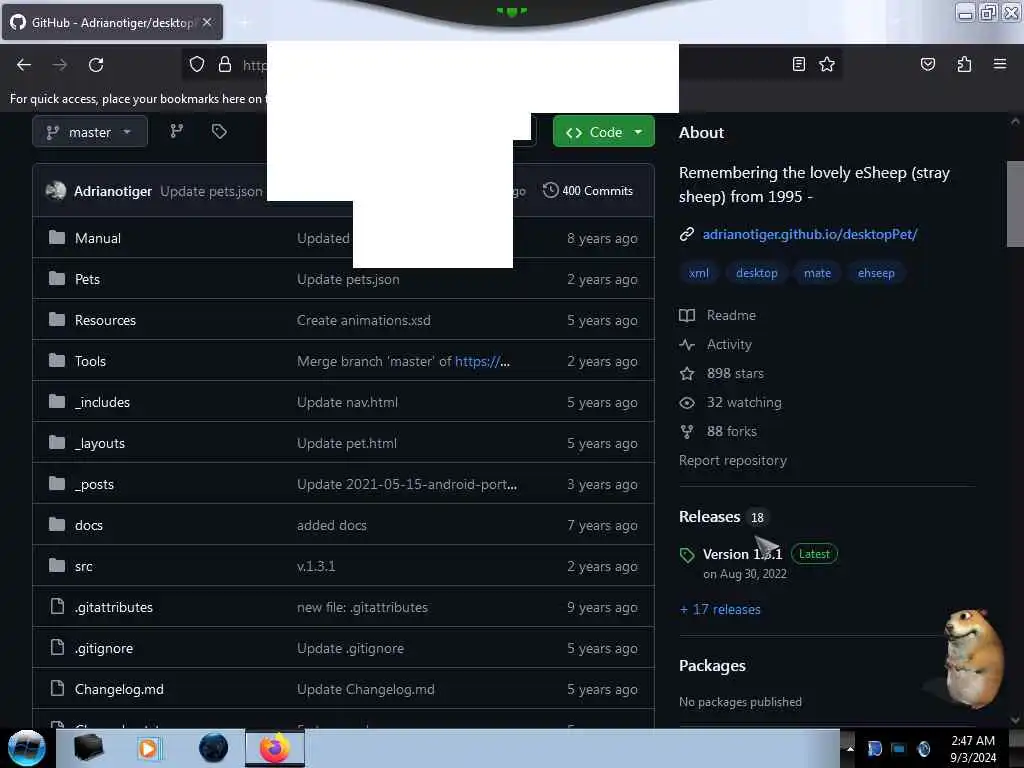
Task: Reload the page with the refresh icon
Action: pyautogui.click(x=96, y=65)
